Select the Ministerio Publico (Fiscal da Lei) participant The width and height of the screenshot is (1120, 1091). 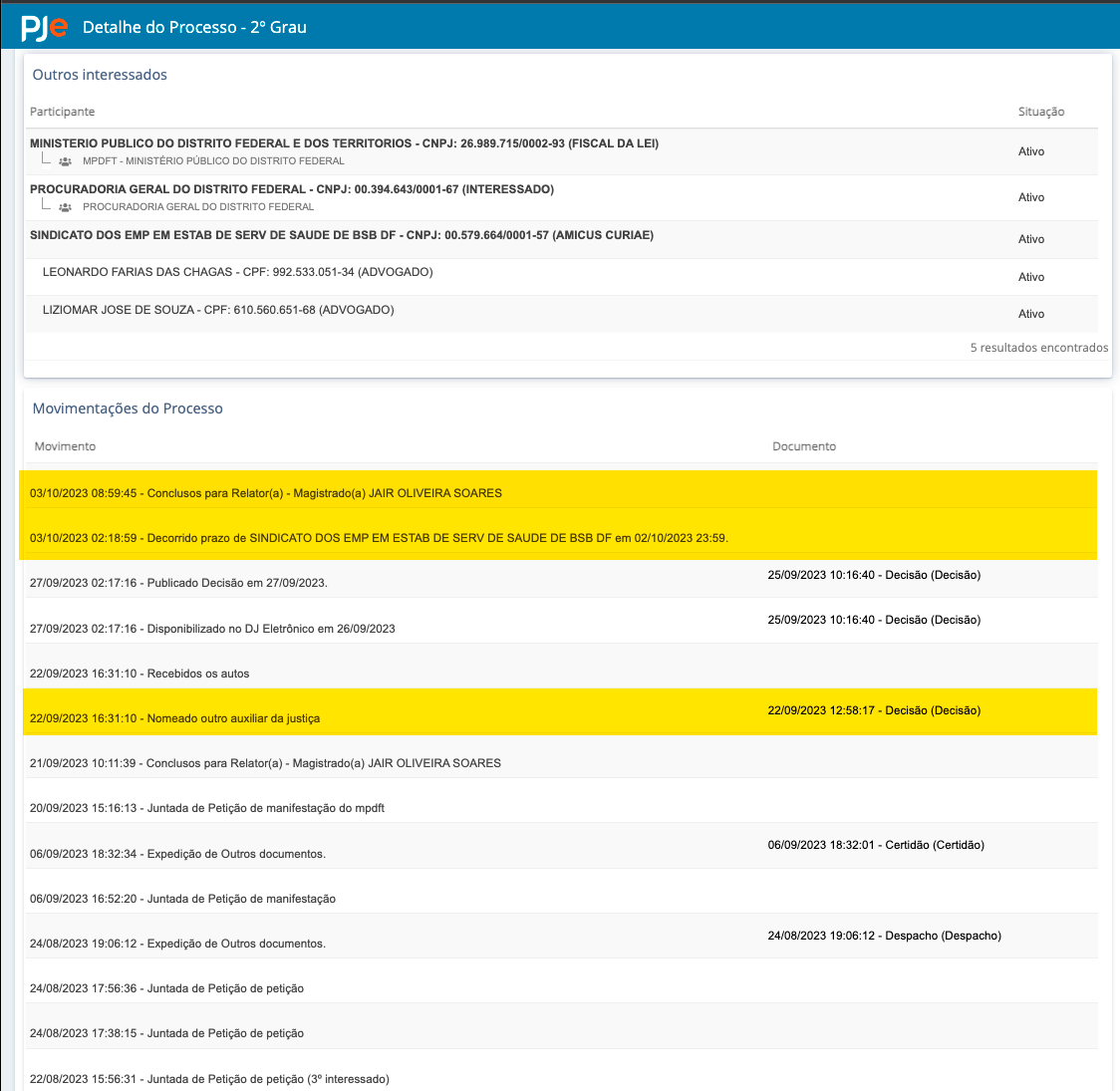(x=344, y=143)
